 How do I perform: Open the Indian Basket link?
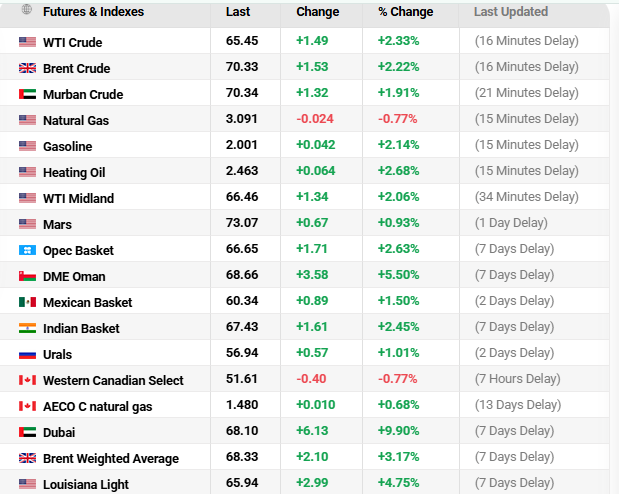pos(81,329)
